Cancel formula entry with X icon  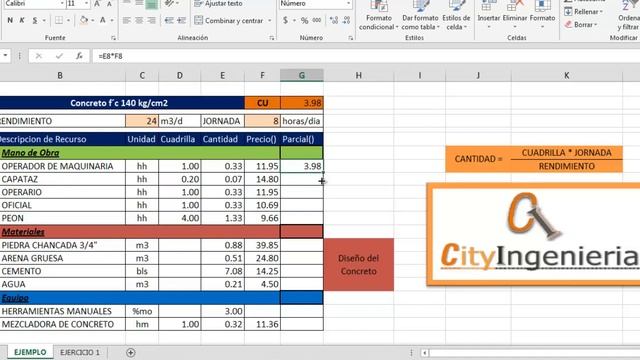coord(39,56)
